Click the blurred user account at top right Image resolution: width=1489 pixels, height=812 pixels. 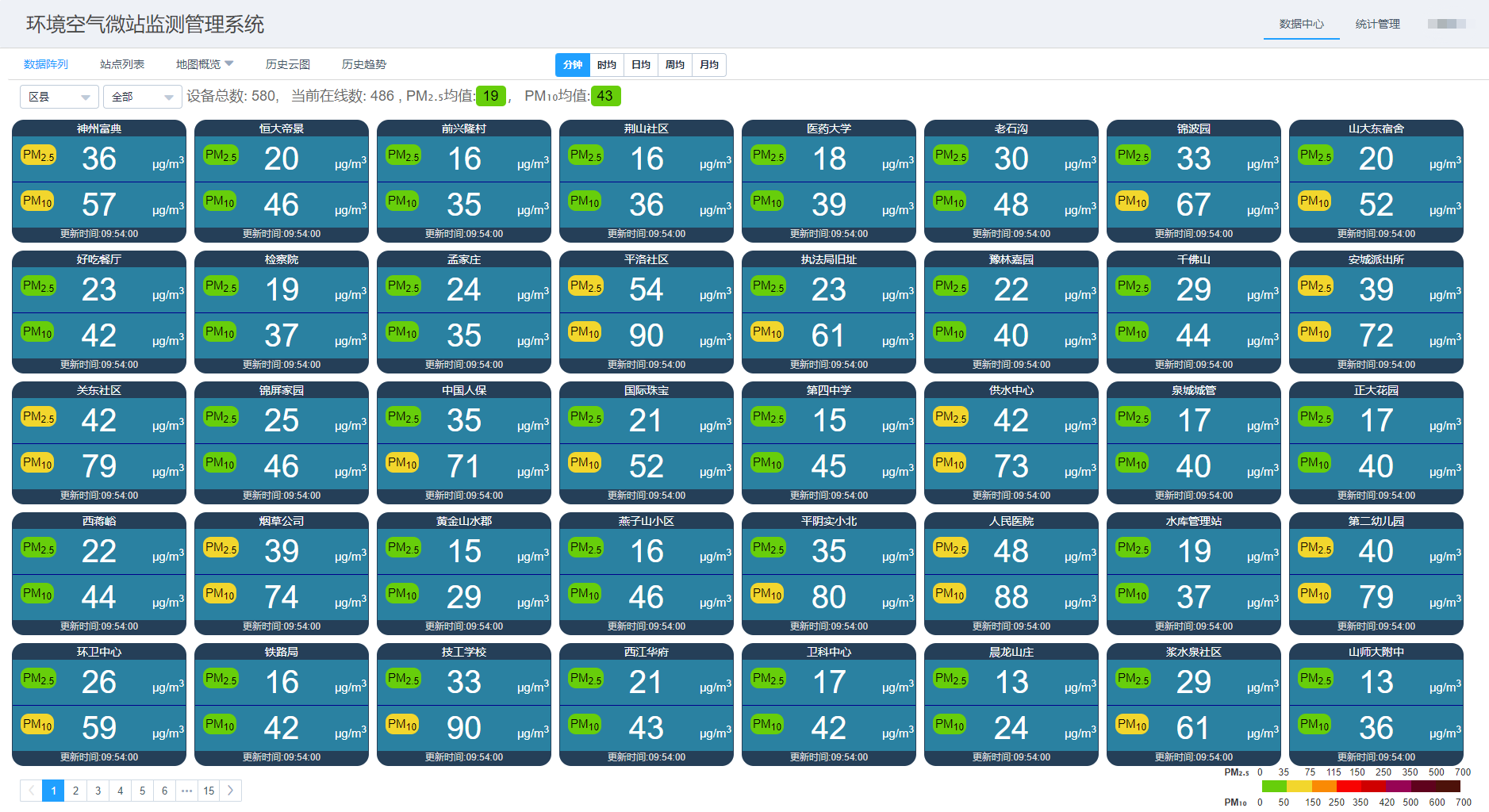[1446, 24]
